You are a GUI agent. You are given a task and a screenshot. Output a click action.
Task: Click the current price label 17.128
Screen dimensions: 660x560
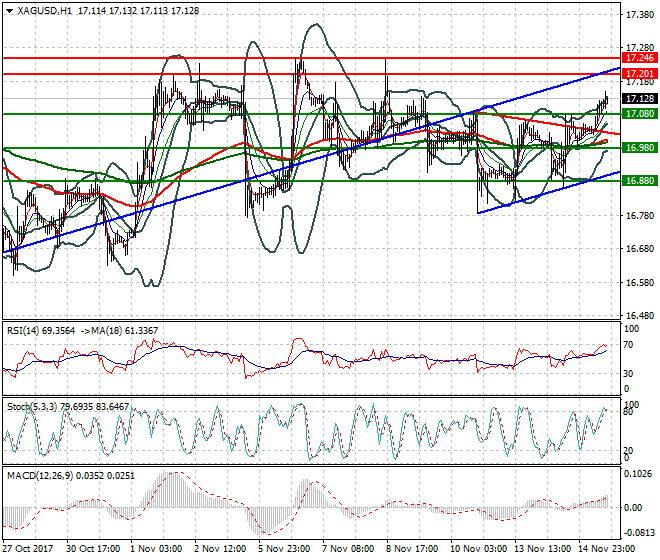(x=639, y=99)
